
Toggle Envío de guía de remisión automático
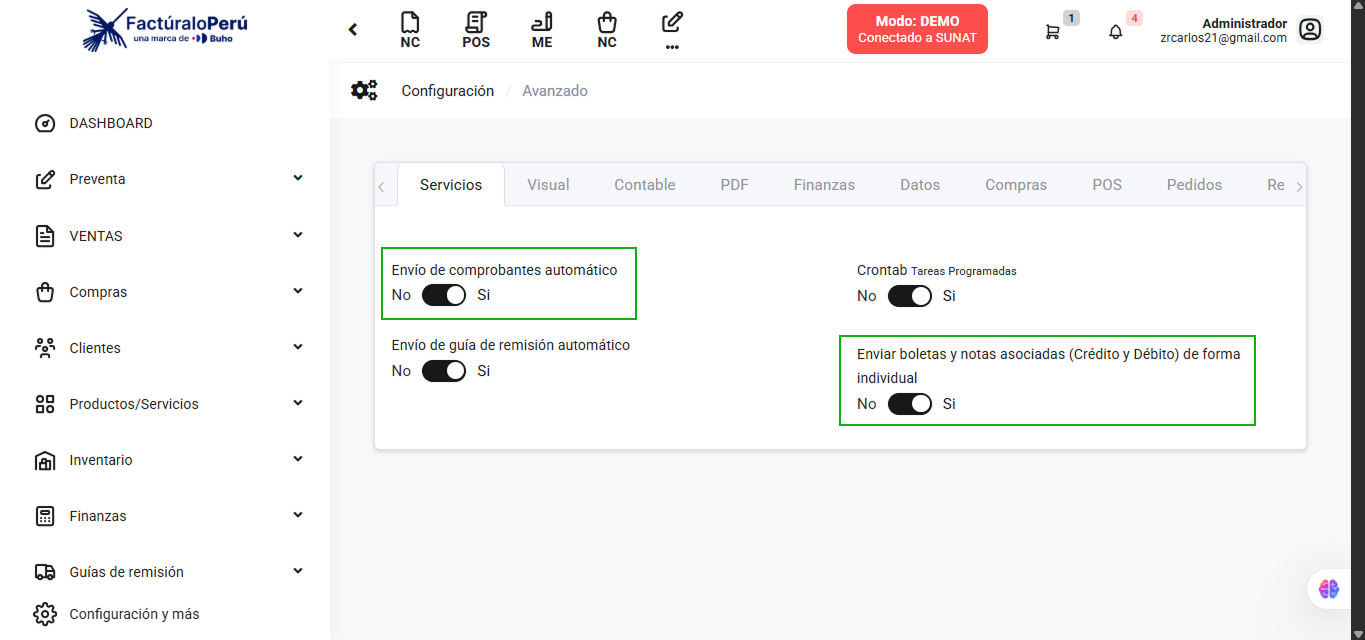tap(444, 370)
